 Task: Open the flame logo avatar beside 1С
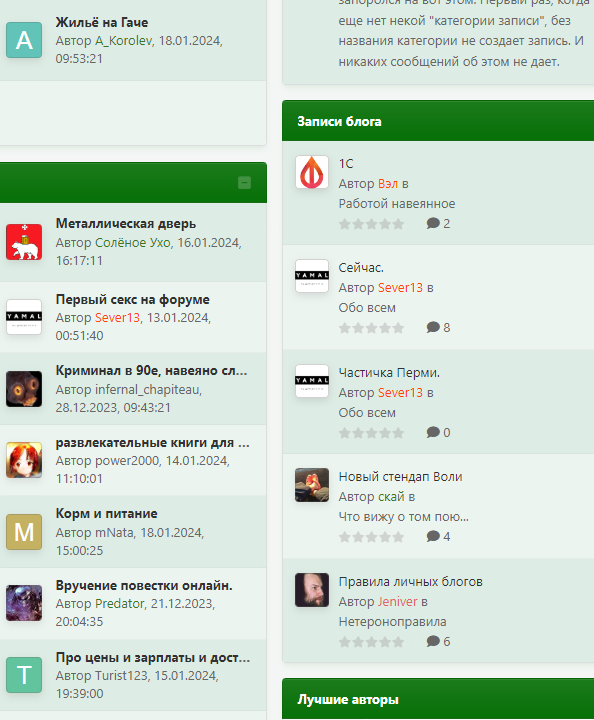tap(312, 172)
